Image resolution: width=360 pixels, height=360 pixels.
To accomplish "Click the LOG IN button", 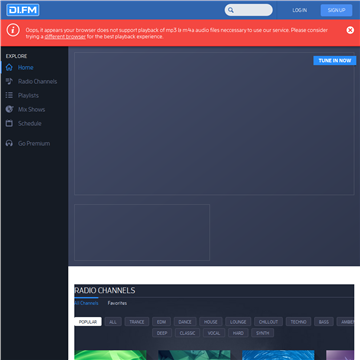I will (300, 10).
